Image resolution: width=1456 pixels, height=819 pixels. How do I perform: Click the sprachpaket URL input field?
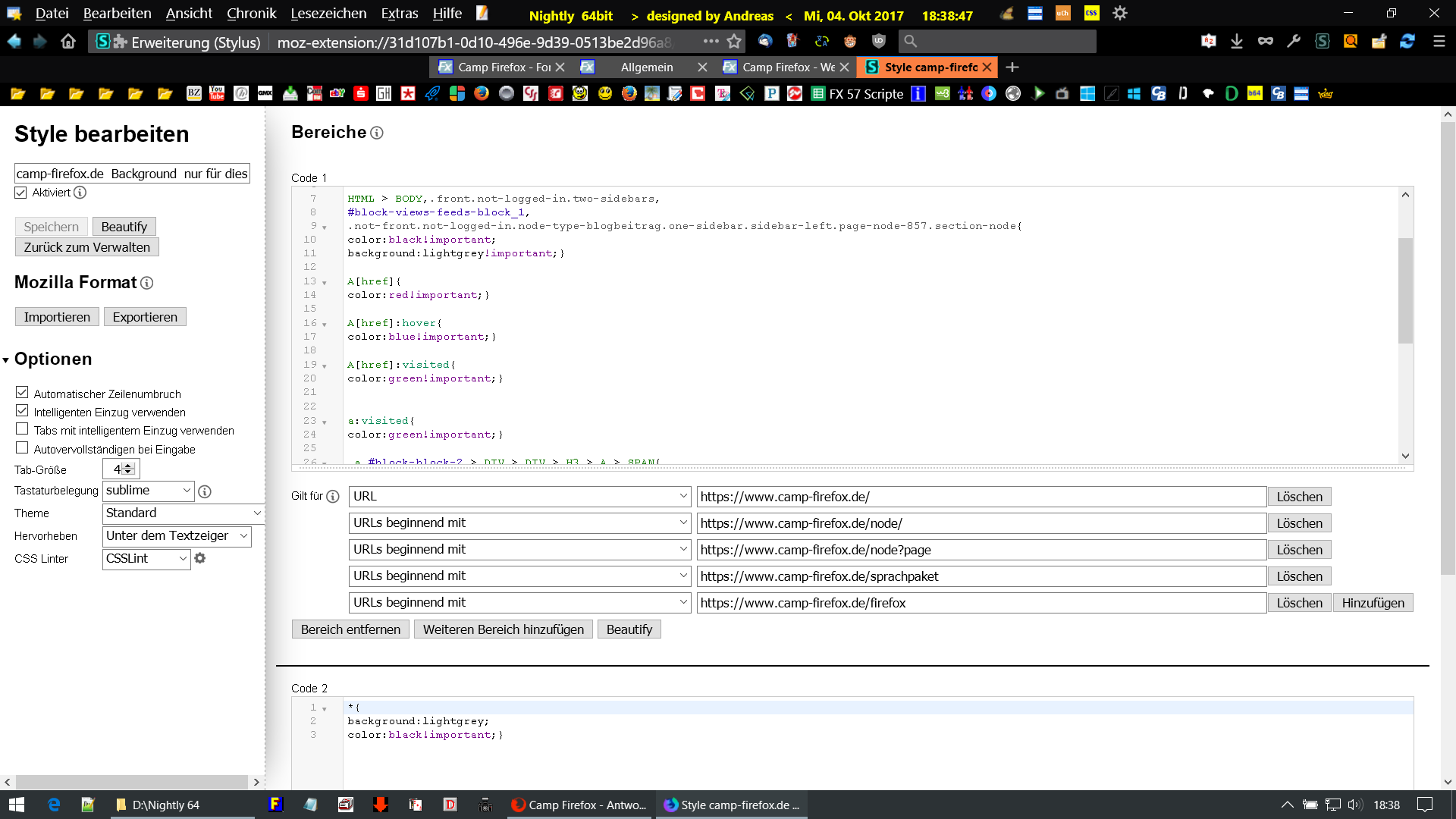[x=981, y=576]
